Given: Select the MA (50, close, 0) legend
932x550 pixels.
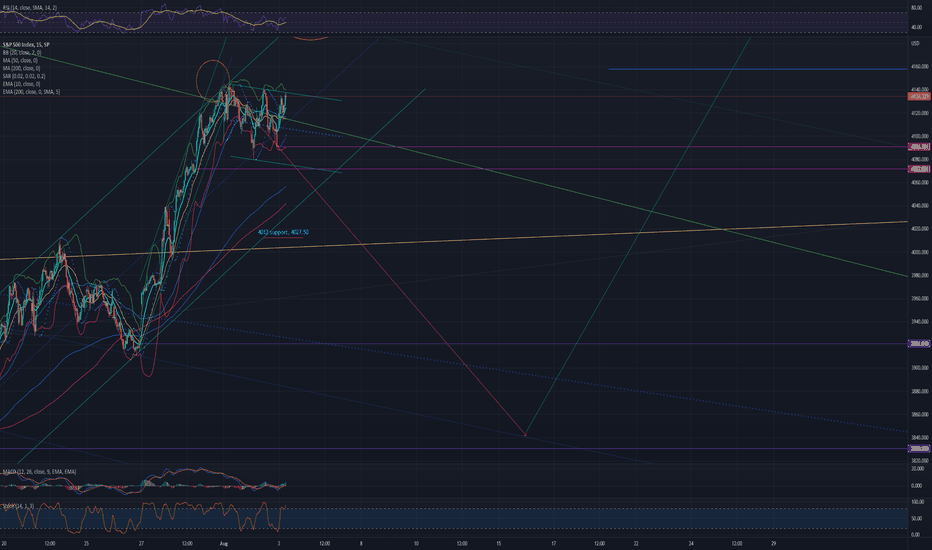Looking at the screenshot, I should point(20,61).
